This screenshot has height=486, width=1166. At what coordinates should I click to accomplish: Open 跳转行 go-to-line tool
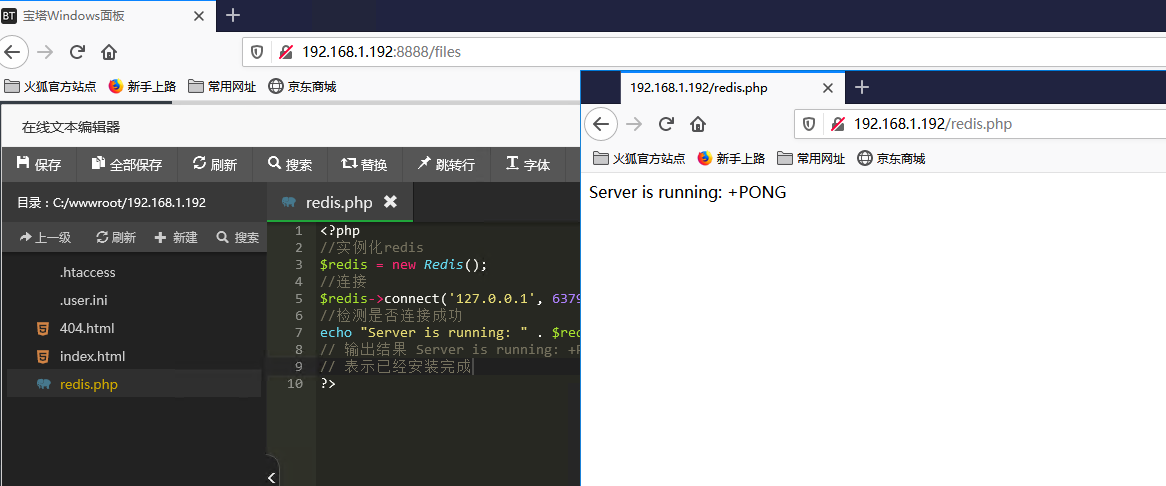(445, 164)
